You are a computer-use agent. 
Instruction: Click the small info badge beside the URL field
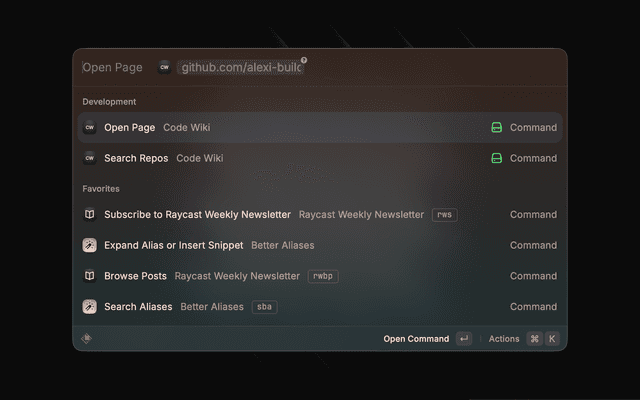pyautogui.click(x=304, y=60)
